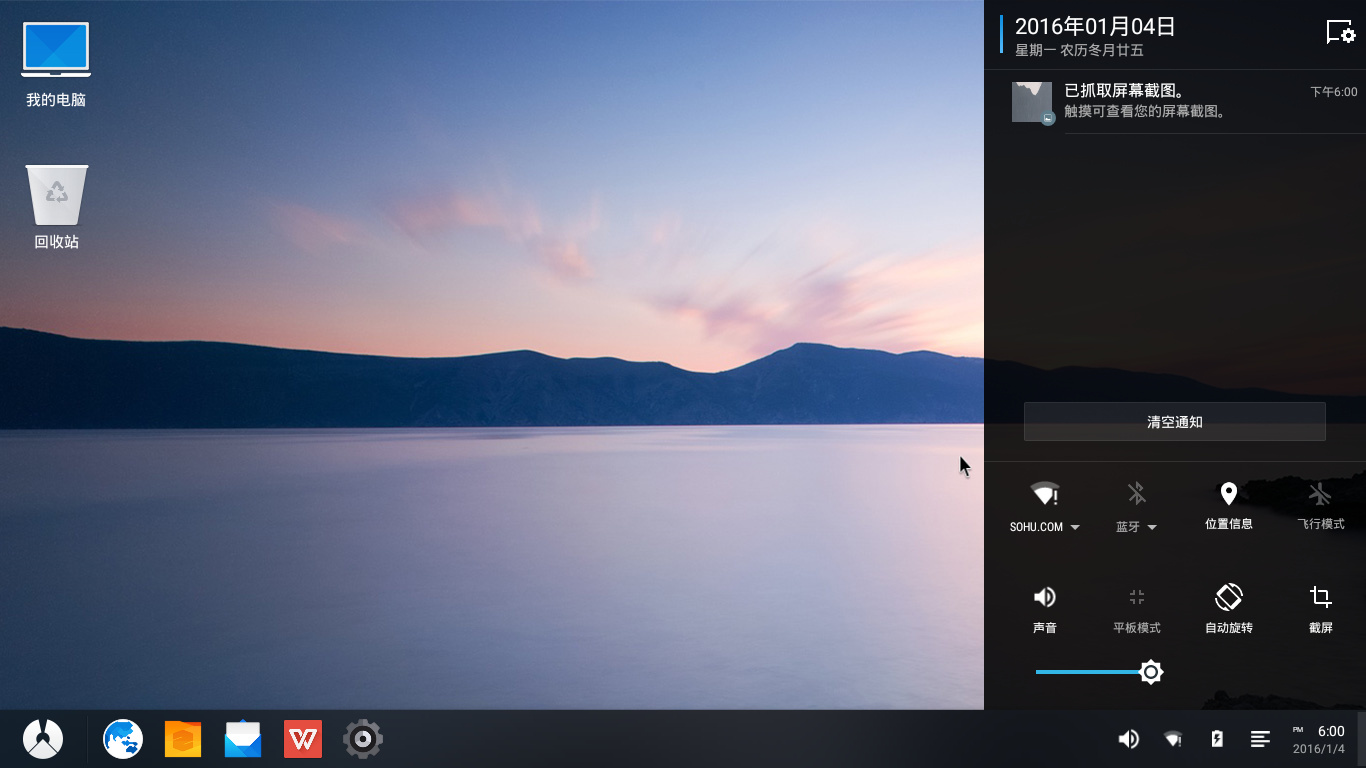Launch the red WPS Office app
The image size is (1366, 768).
coord(303,739)
